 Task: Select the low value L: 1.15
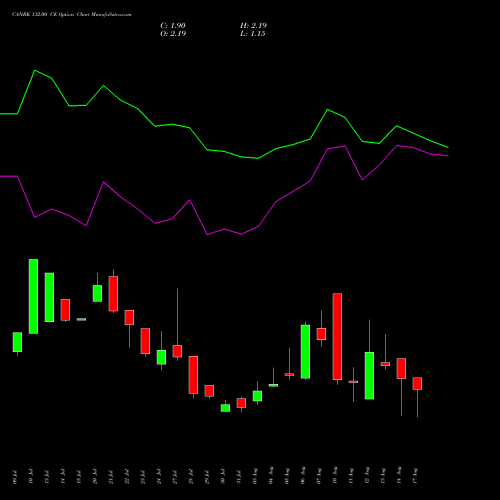[253, 34]
